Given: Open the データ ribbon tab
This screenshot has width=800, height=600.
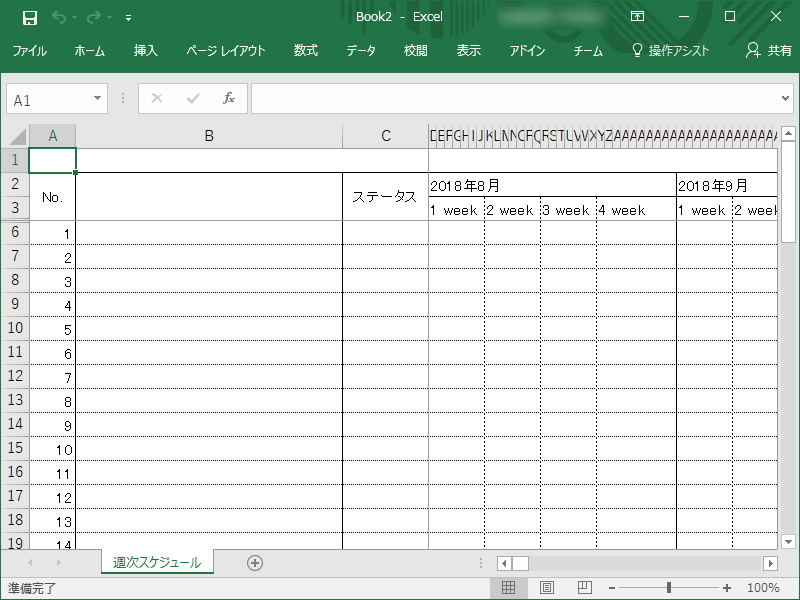Looking at the screenshot, I should [360, 50].
